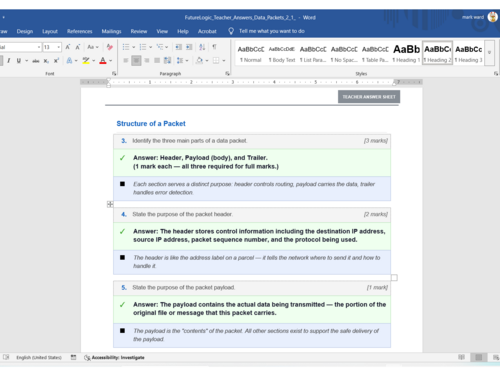The height and width of the screenshot is (375, 500).
Task: Click the mark ward account avatar
Action: click(x=492, y=17)
